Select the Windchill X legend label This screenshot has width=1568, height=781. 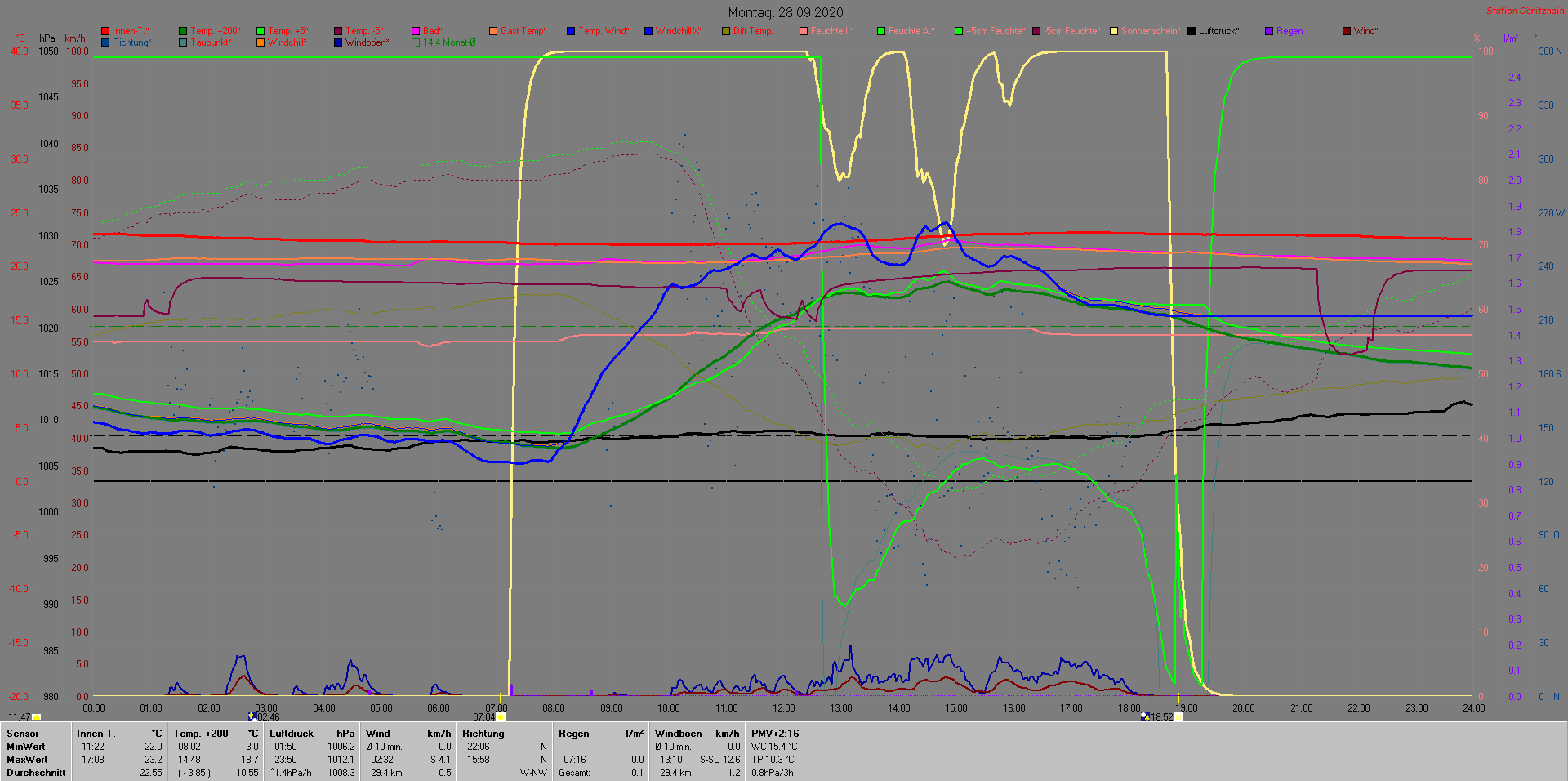click(x=678, y=31)
